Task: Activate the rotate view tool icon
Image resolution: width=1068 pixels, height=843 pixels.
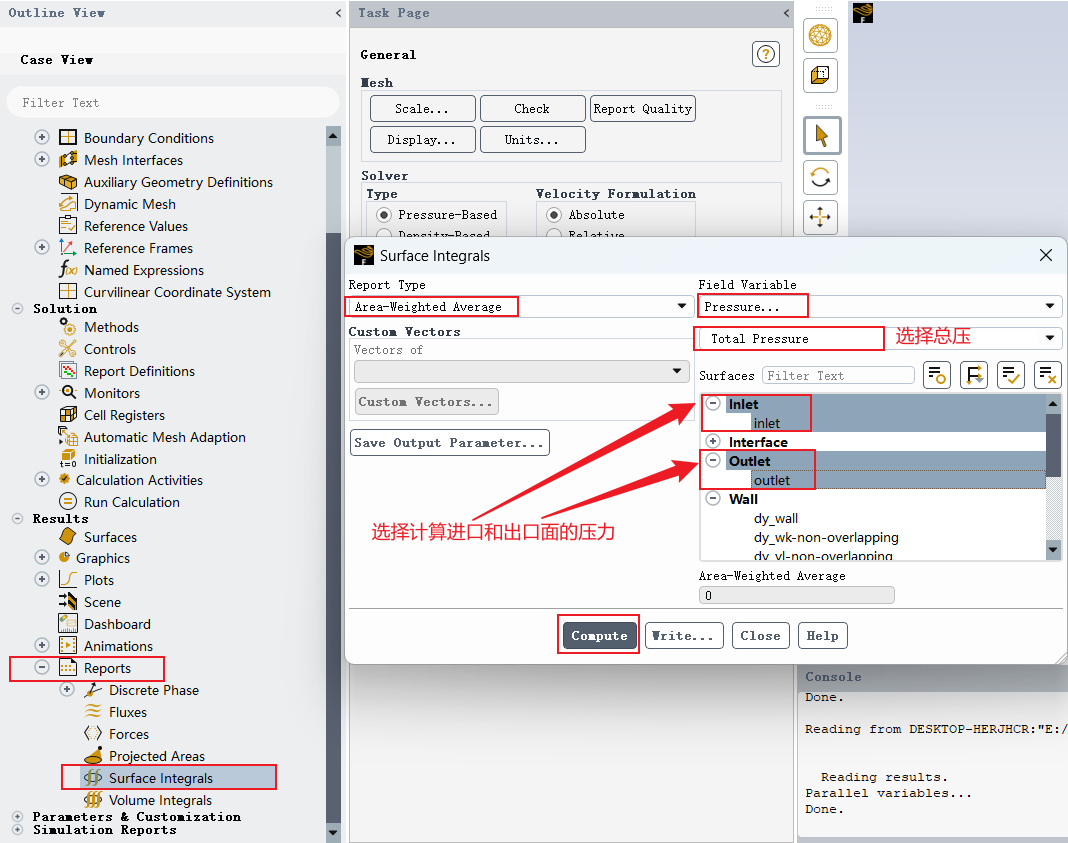Action: pos(820,178)
